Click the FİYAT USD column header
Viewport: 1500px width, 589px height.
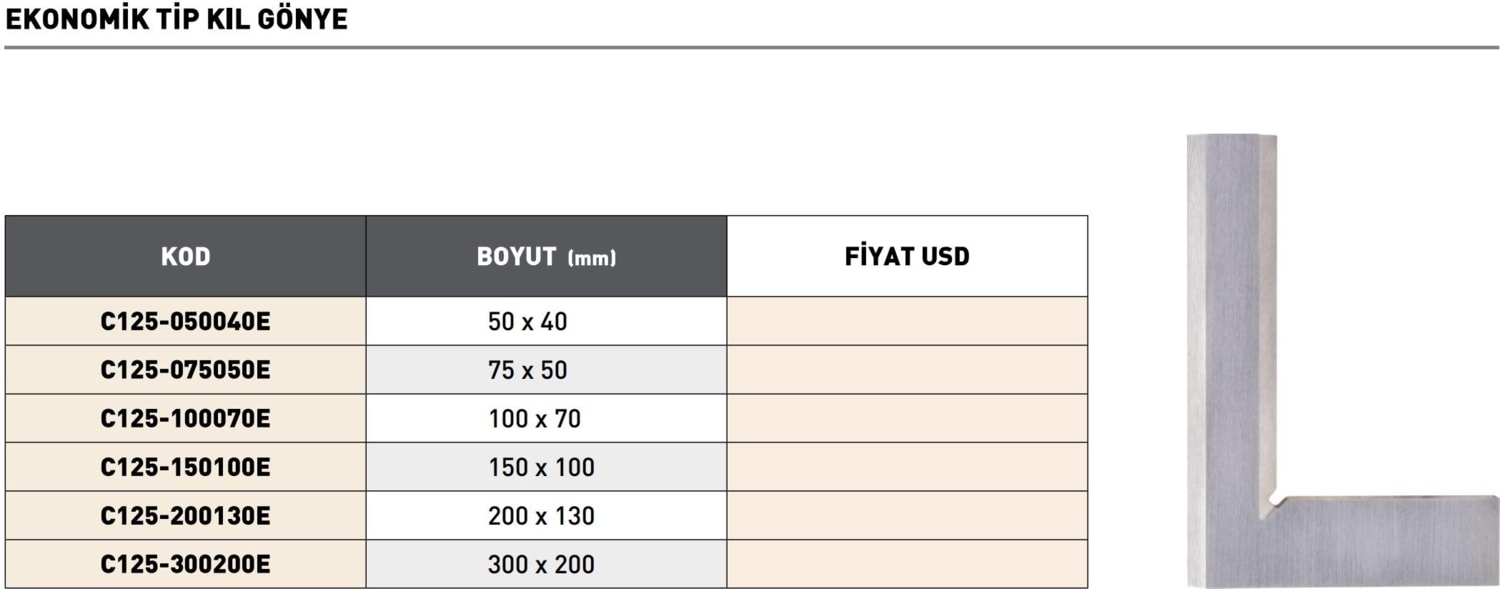907,257
